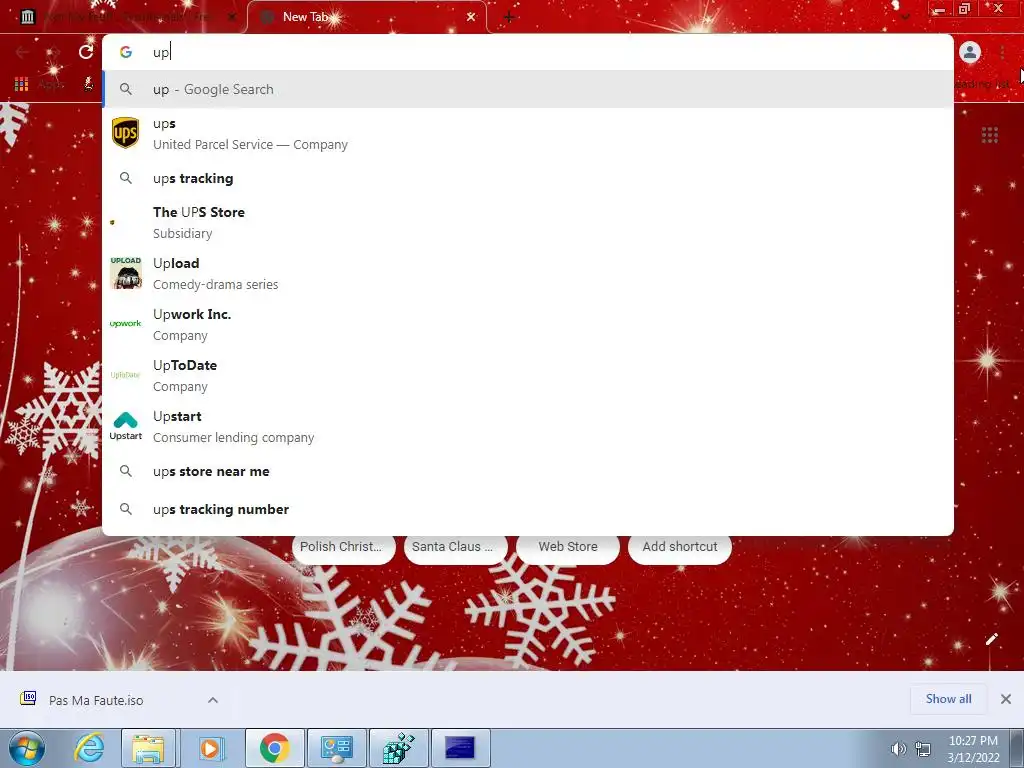The image size is (1024, 768).
Task: Open the Chrome profile avatar
Action: [x=970, y=52]
